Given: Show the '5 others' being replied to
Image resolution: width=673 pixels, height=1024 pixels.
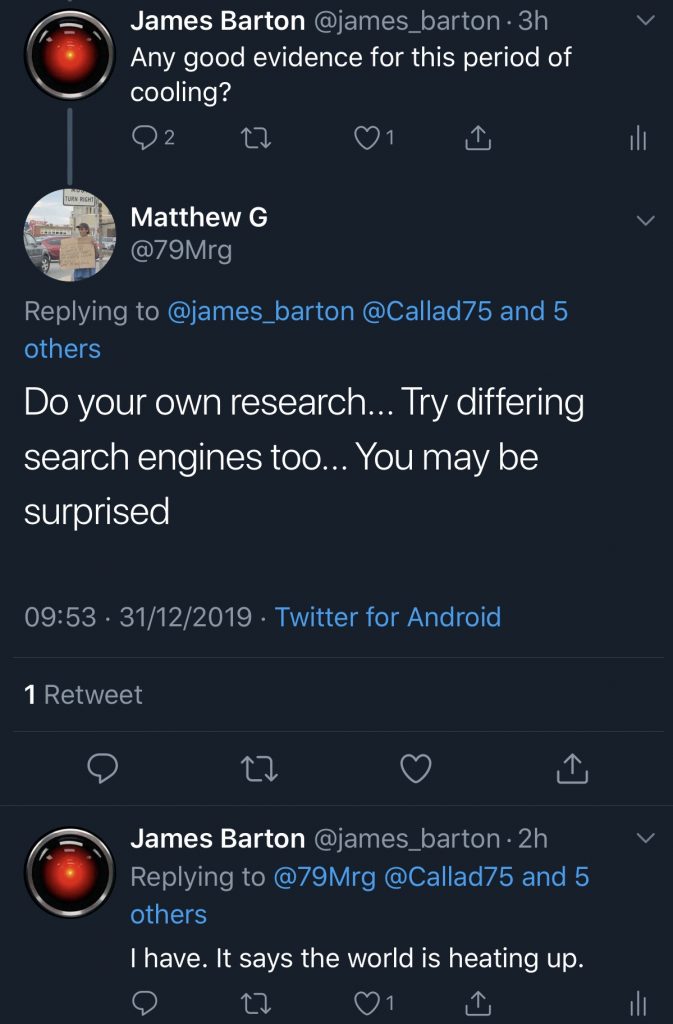Looking at the screenshot, I should (62, 348).
